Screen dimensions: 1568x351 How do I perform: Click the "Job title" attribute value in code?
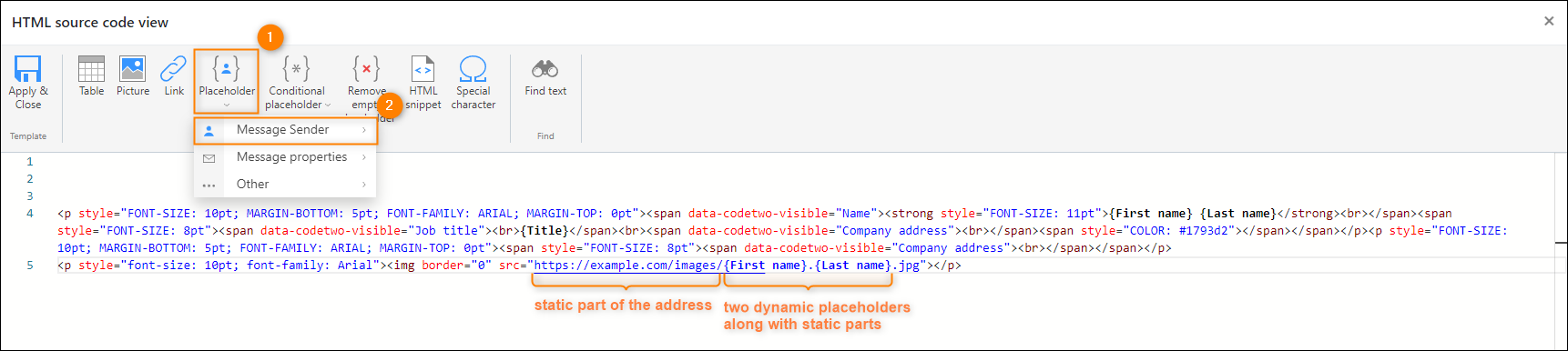(x=446, y=231)
